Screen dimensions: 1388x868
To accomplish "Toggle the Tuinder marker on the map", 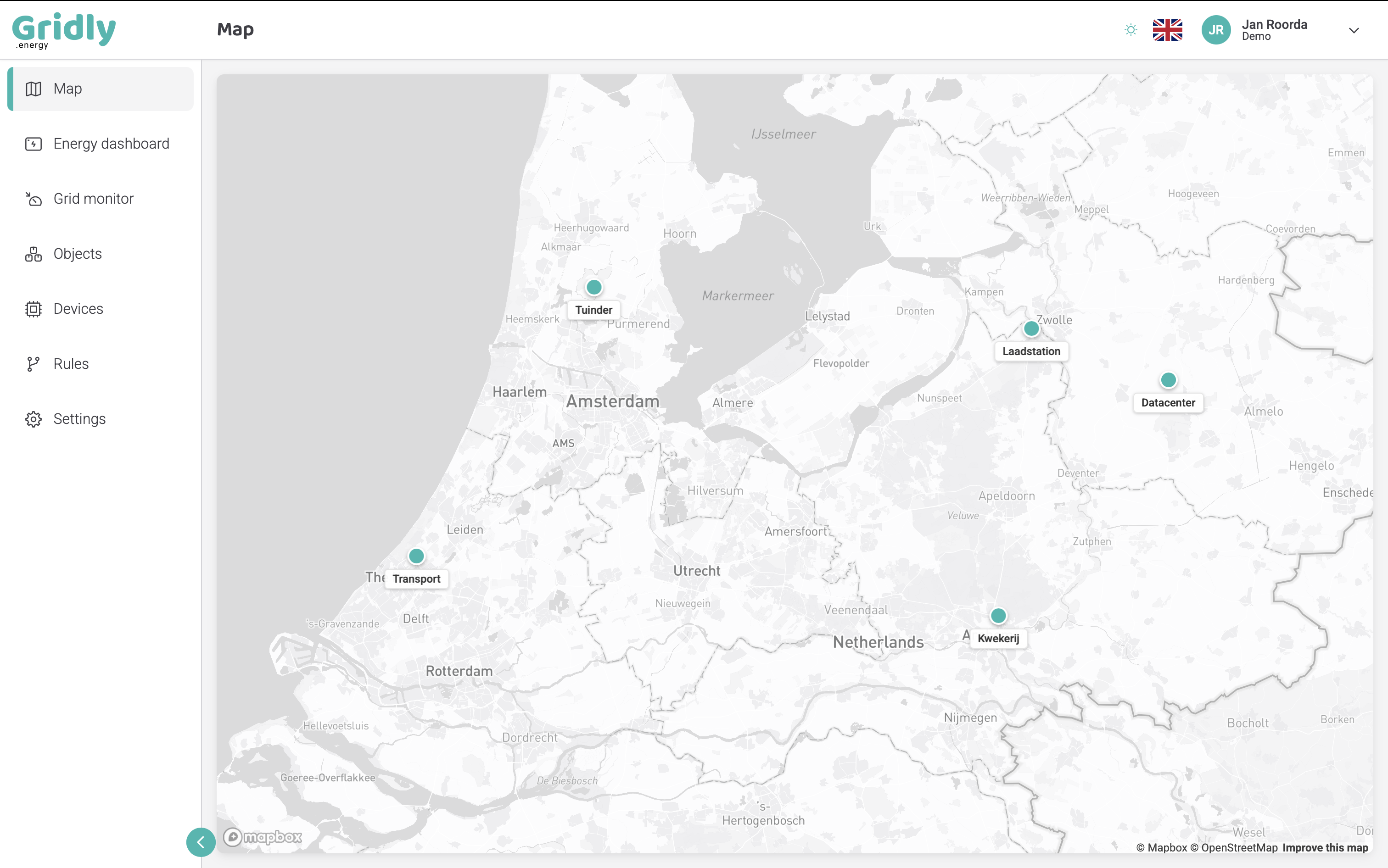I will tap(593, 288).
